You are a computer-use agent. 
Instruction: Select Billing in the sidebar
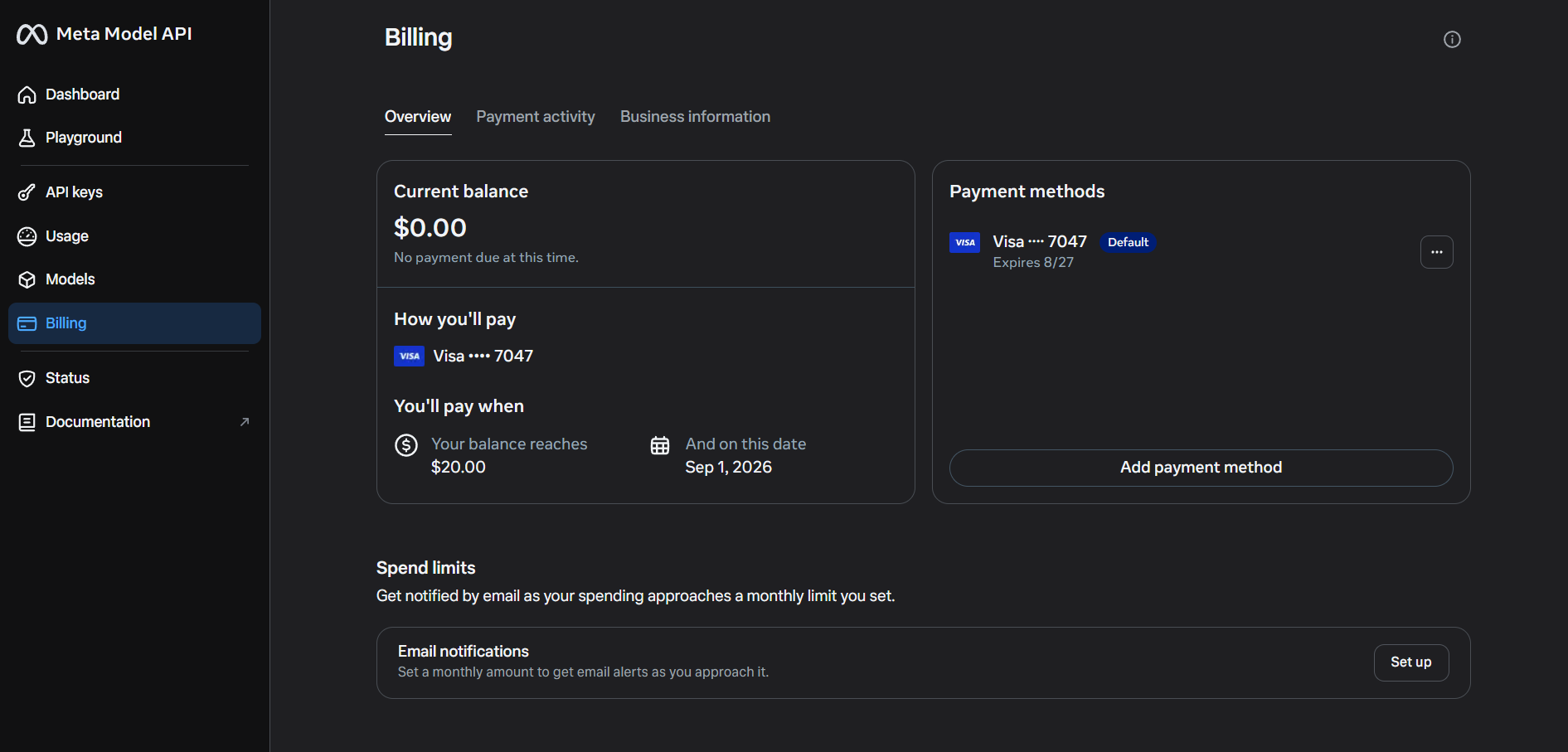point(134,323)
